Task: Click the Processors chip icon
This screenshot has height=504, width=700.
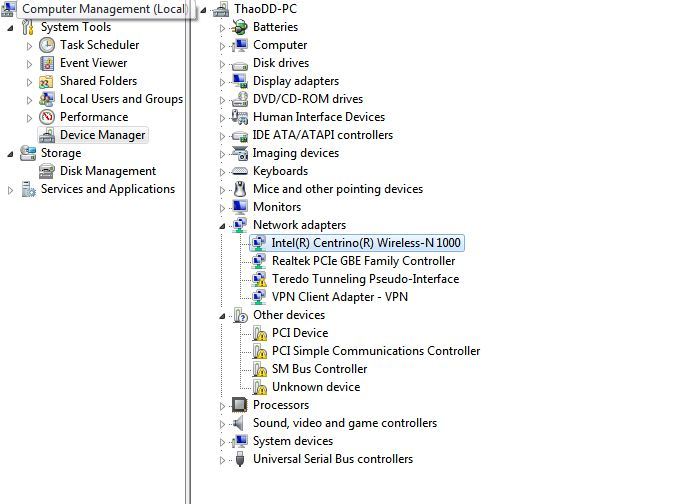Action: pos(240,405)
